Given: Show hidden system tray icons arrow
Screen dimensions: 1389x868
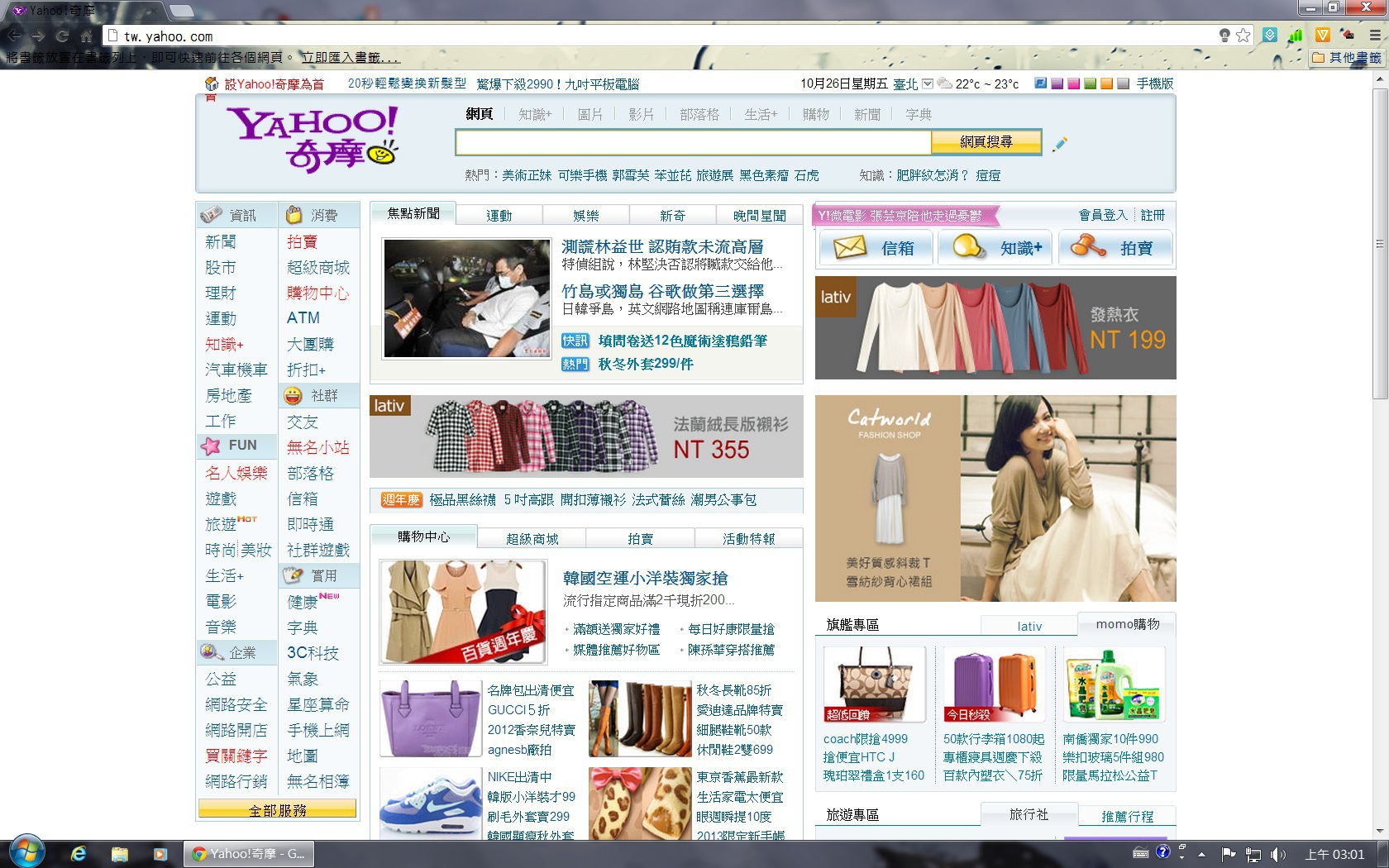Looking at the screenshot, I should point(1201,855).
